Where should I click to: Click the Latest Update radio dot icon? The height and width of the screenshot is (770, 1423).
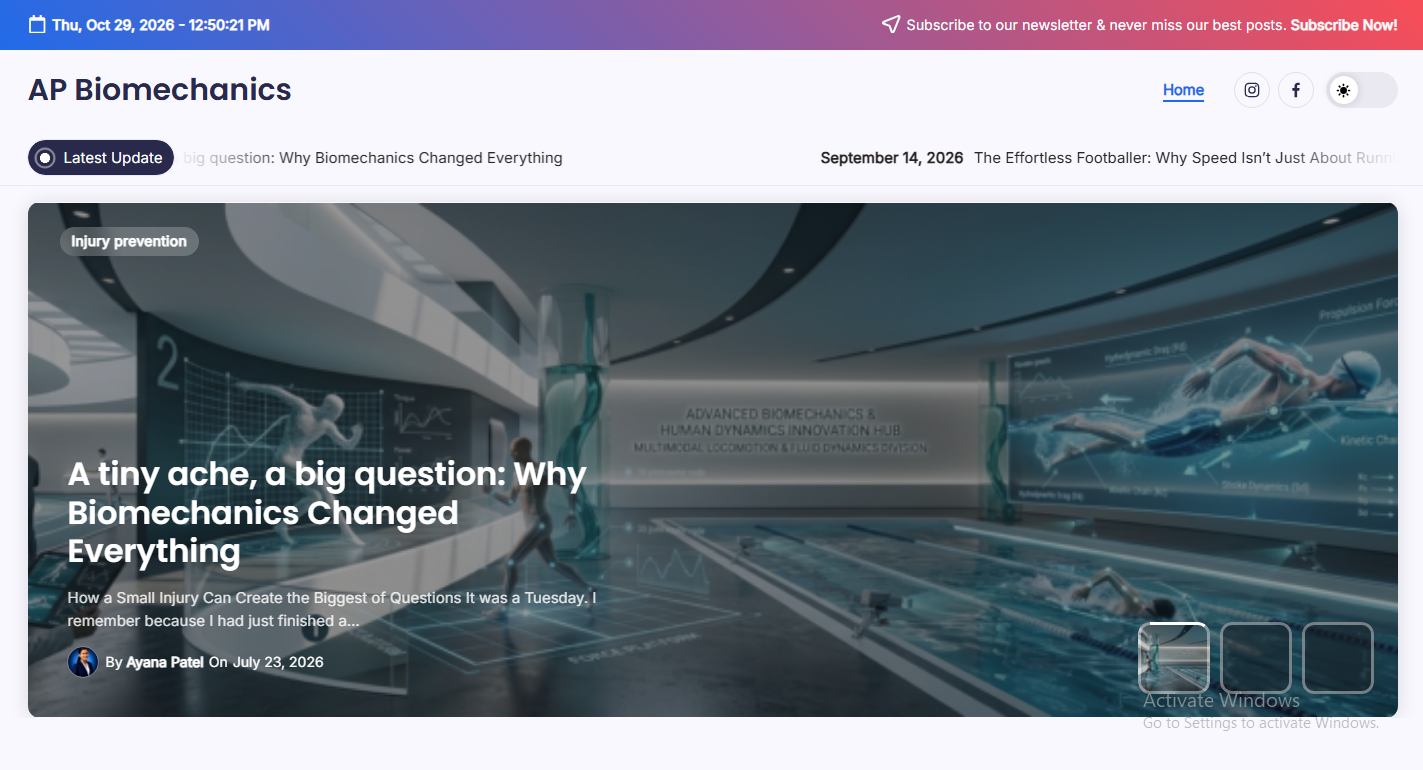(x=45, y=158)
